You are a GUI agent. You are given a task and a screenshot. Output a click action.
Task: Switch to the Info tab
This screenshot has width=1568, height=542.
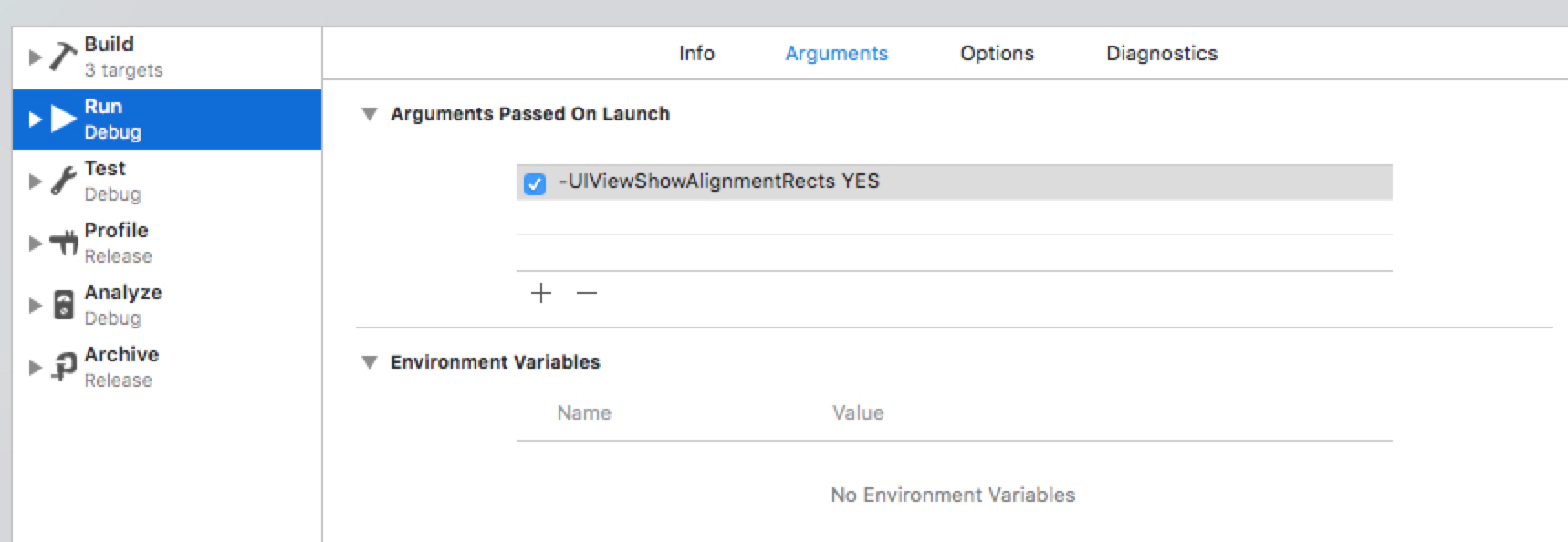pos(696,54)
